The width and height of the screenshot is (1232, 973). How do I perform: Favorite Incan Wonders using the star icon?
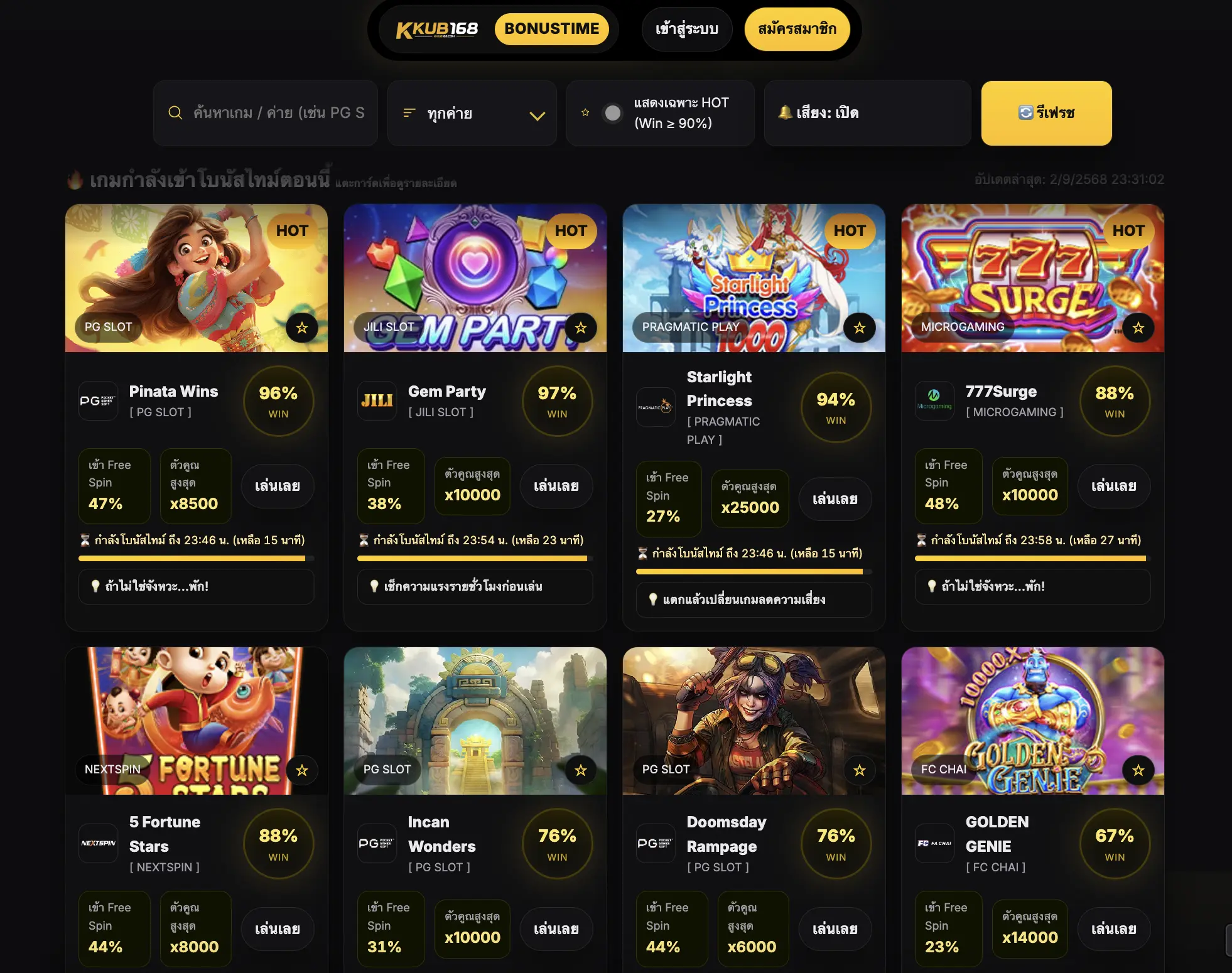point(581,770)
